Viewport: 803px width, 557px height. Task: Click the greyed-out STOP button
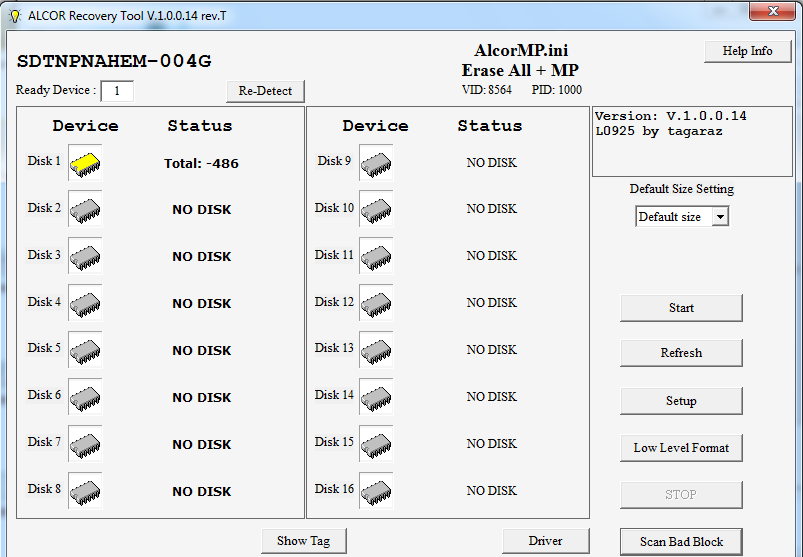tap(681, 495)
